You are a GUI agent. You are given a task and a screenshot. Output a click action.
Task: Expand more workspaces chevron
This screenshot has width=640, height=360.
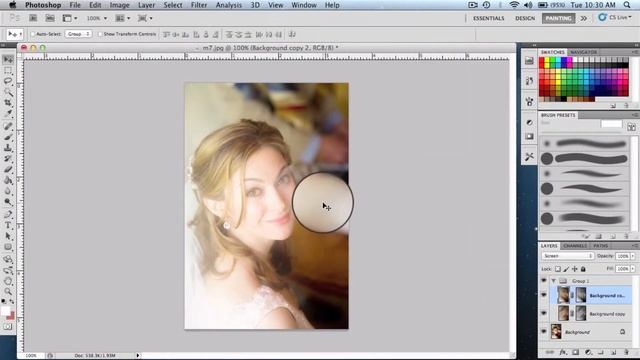[x=584, y=18]
